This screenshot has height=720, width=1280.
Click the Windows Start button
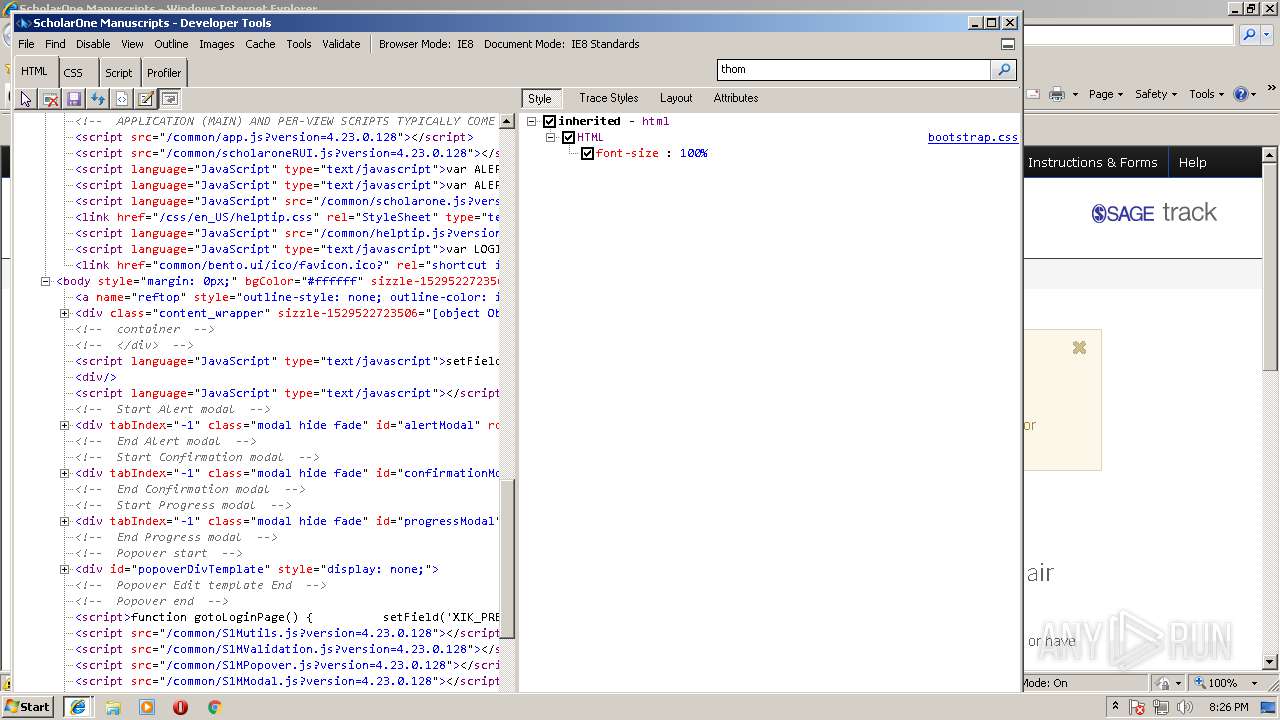[x=27, y=707]
